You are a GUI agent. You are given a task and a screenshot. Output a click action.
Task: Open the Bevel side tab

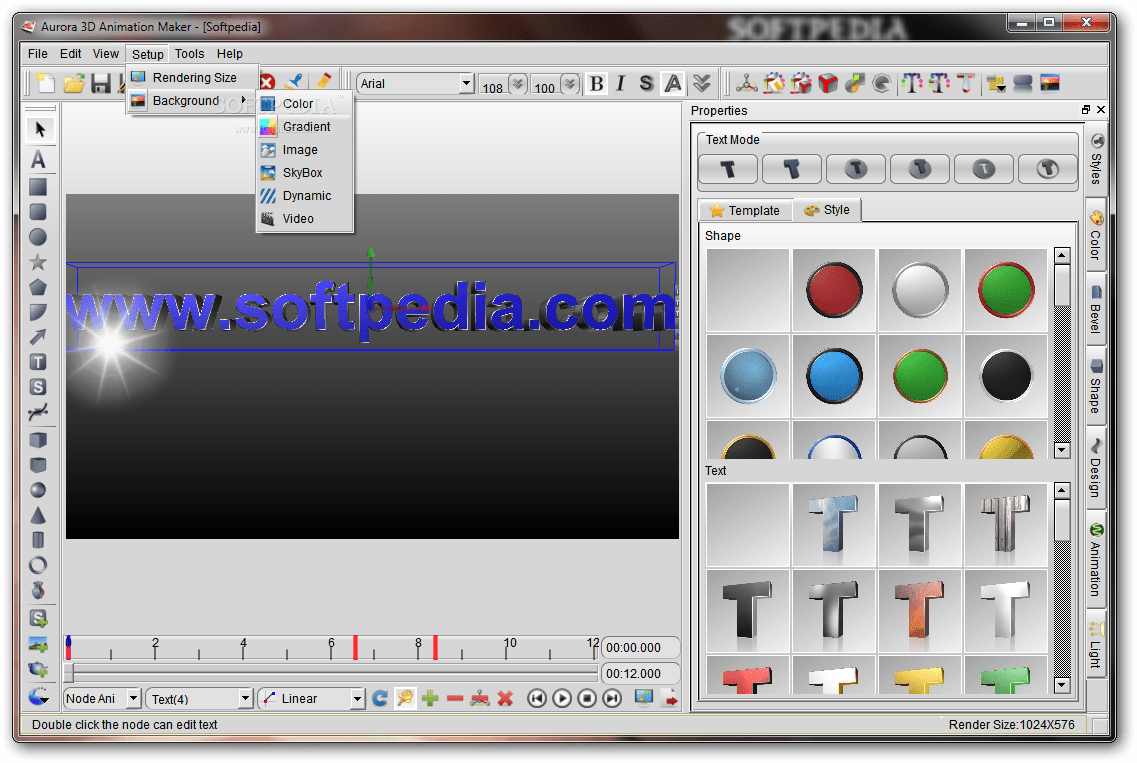coord(1096,308)
